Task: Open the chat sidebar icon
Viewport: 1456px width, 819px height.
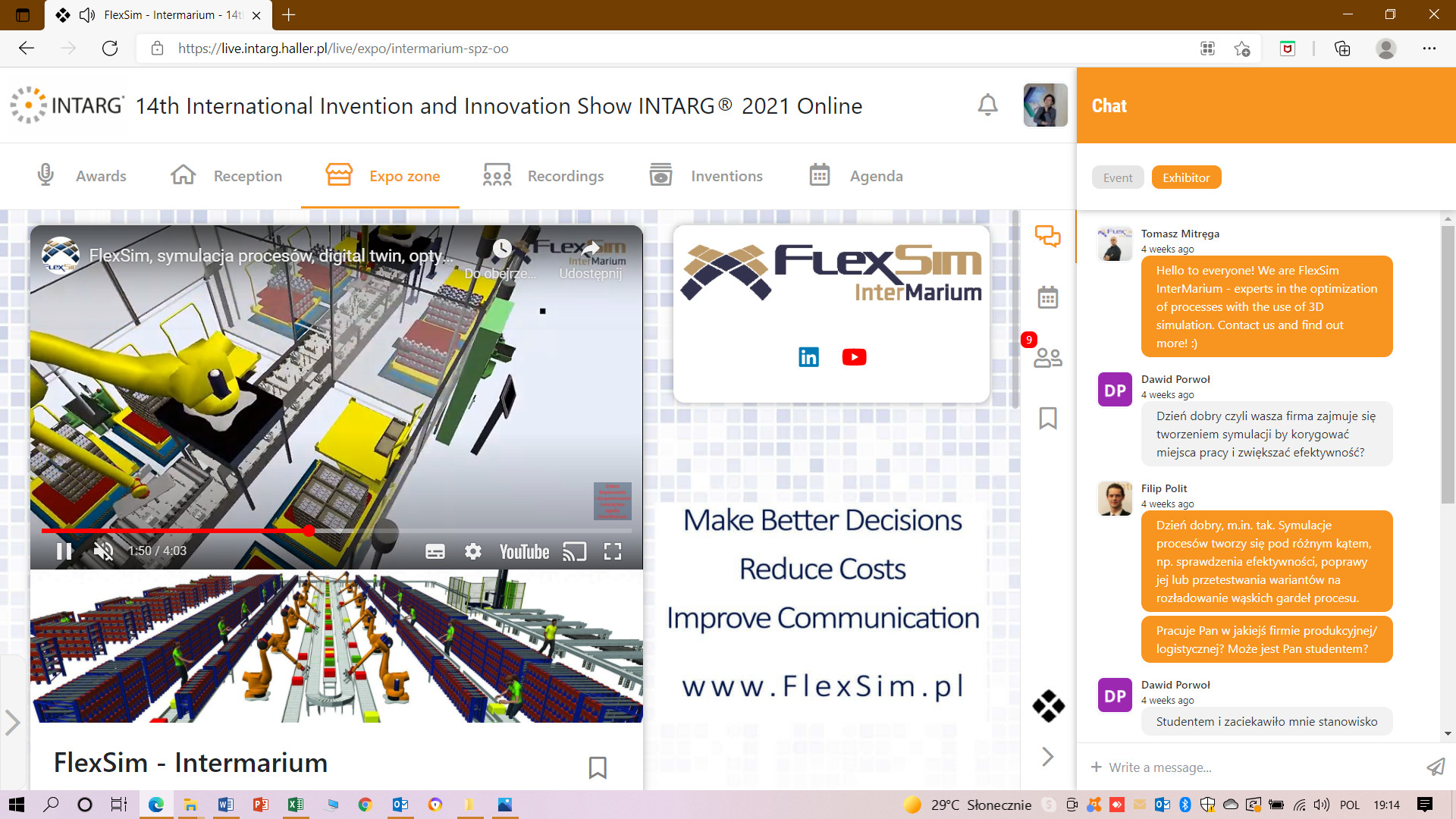Action: coord(1048,237)
